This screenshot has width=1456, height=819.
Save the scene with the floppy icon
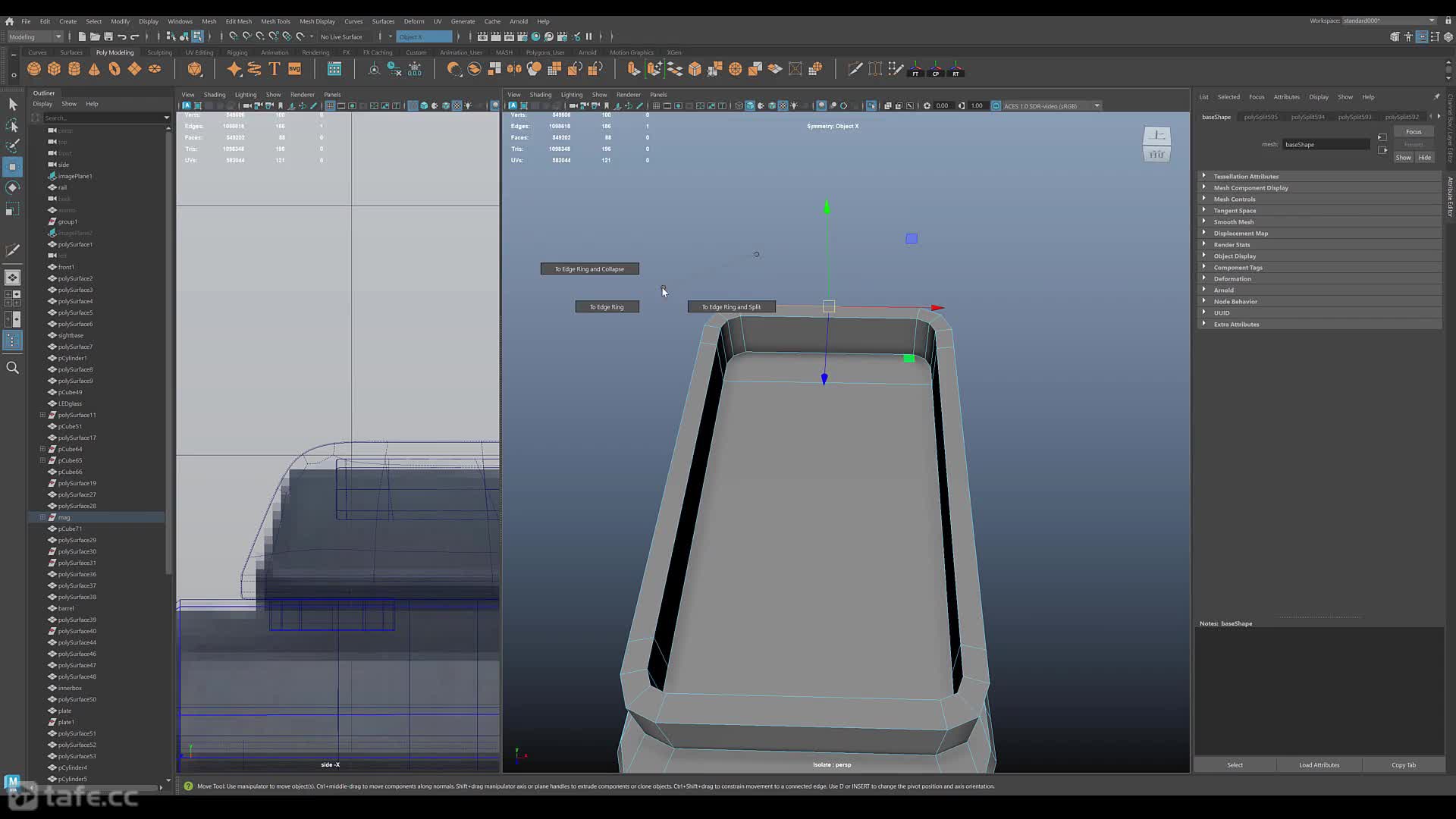[x=108, y=36]
